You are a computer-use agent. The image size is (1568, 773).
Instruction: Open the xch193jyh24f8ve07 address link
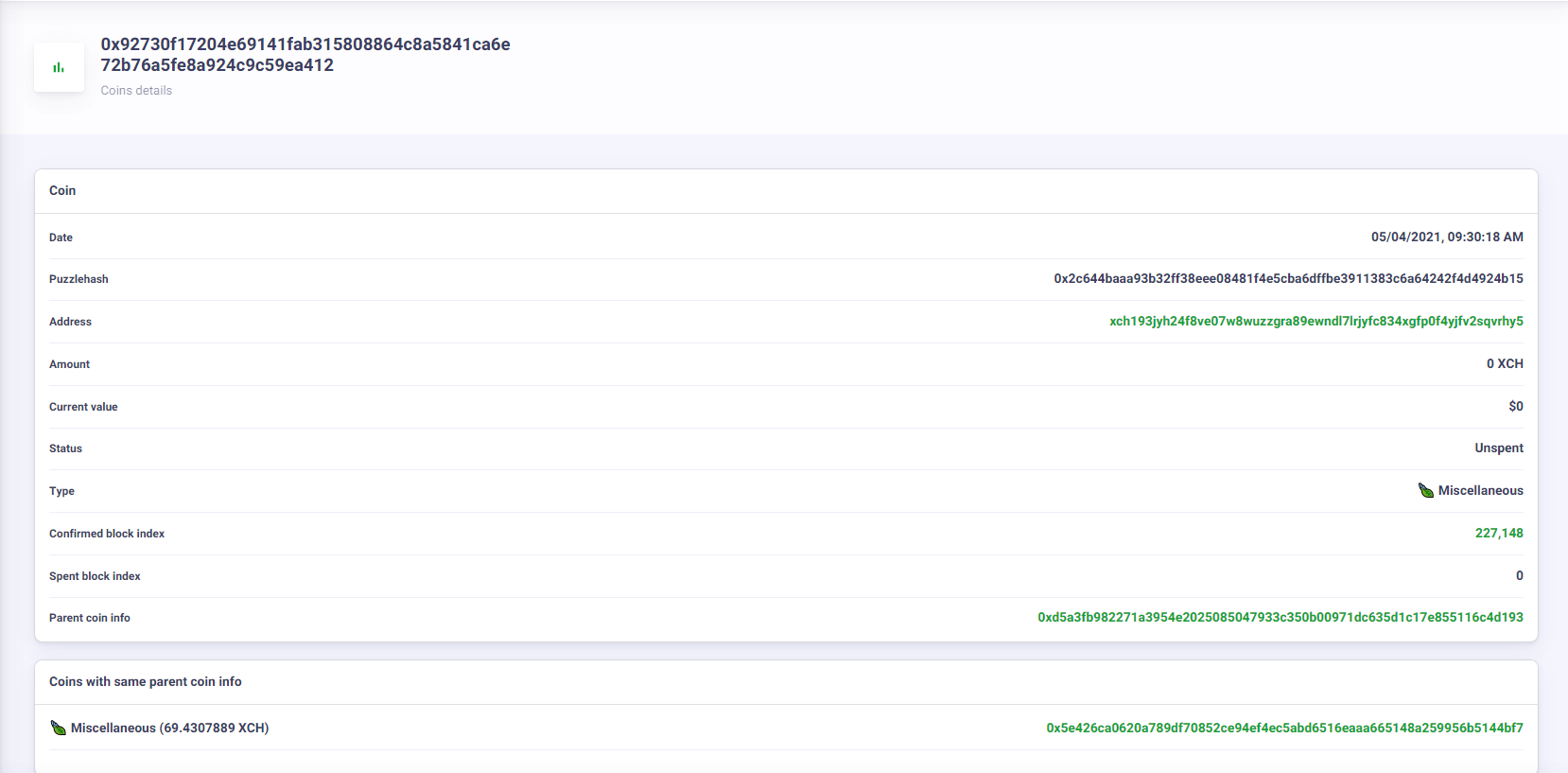(x=1316, y=322)
